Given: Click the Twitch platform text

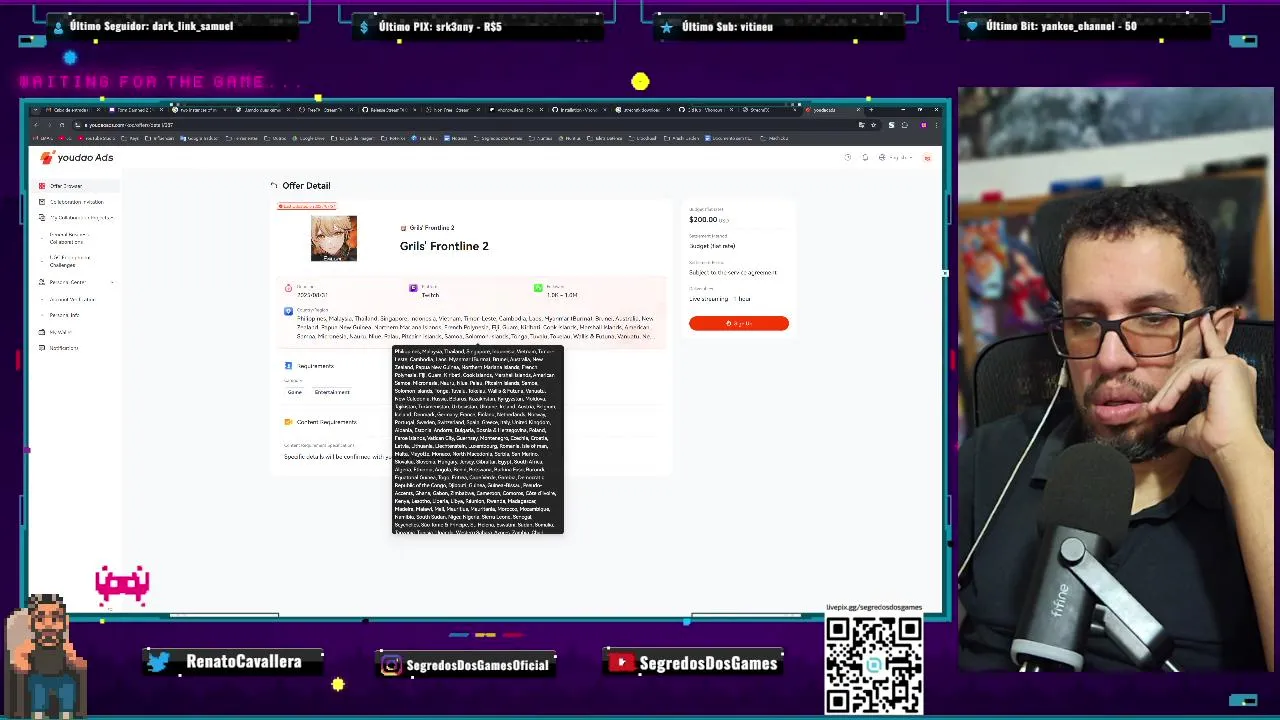Looking at the screenshot, I should (x=430, y=295).
